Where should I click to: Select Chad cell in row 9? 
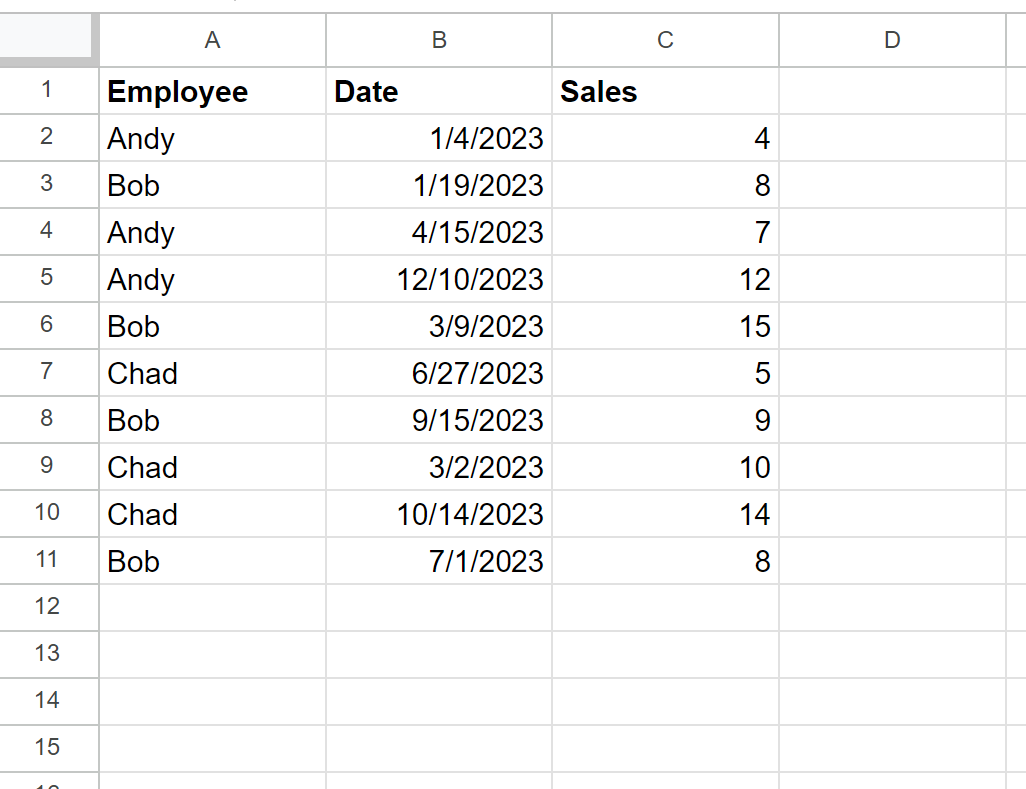click(x=212, y=466)
